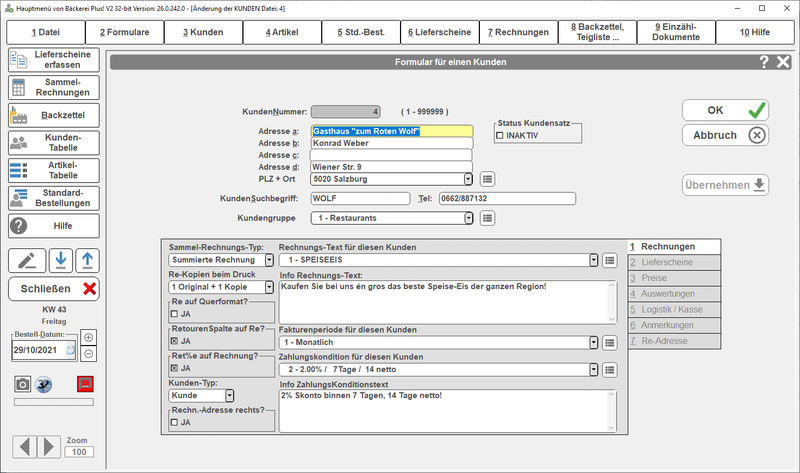Open the 6 Lieferscheine menu
The image size is (800, 473).
[440, 32]
